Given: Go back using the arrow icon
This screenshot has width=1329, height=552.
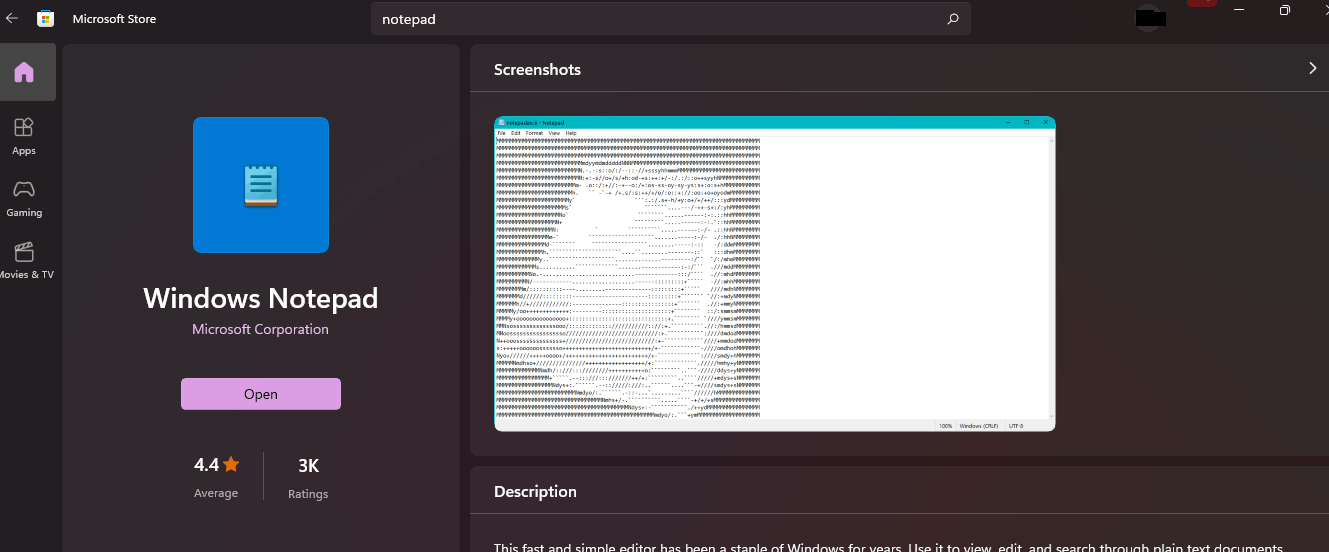Looking at the screenshot, I should click(x=12, y=18).
